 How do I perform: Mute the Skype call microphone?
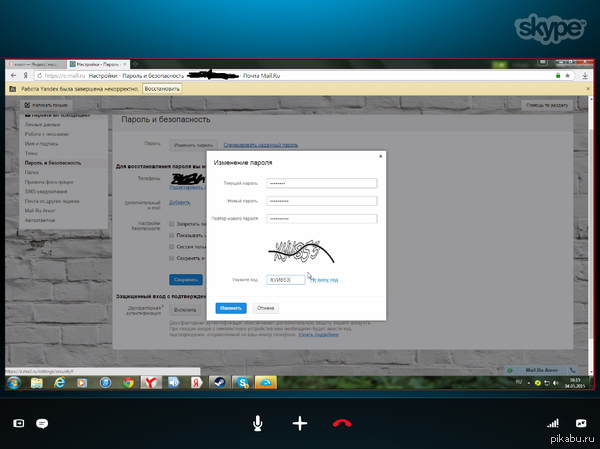point(258,423)
